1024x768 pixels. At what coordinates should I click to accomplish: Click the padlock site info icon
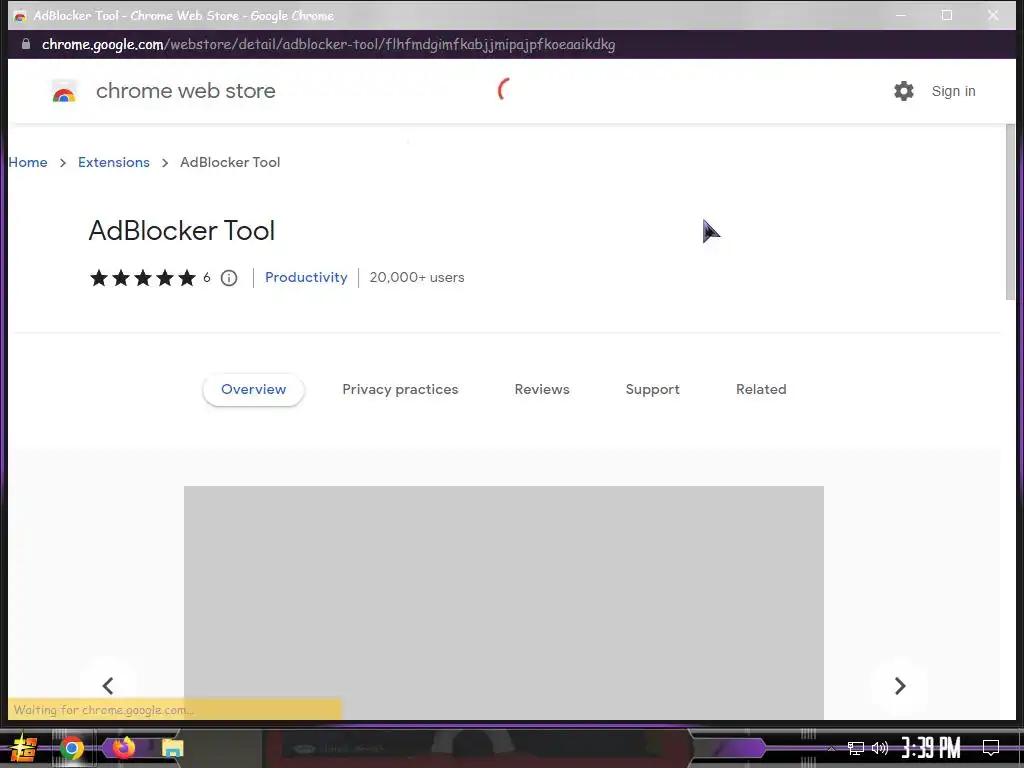(26, 44)
